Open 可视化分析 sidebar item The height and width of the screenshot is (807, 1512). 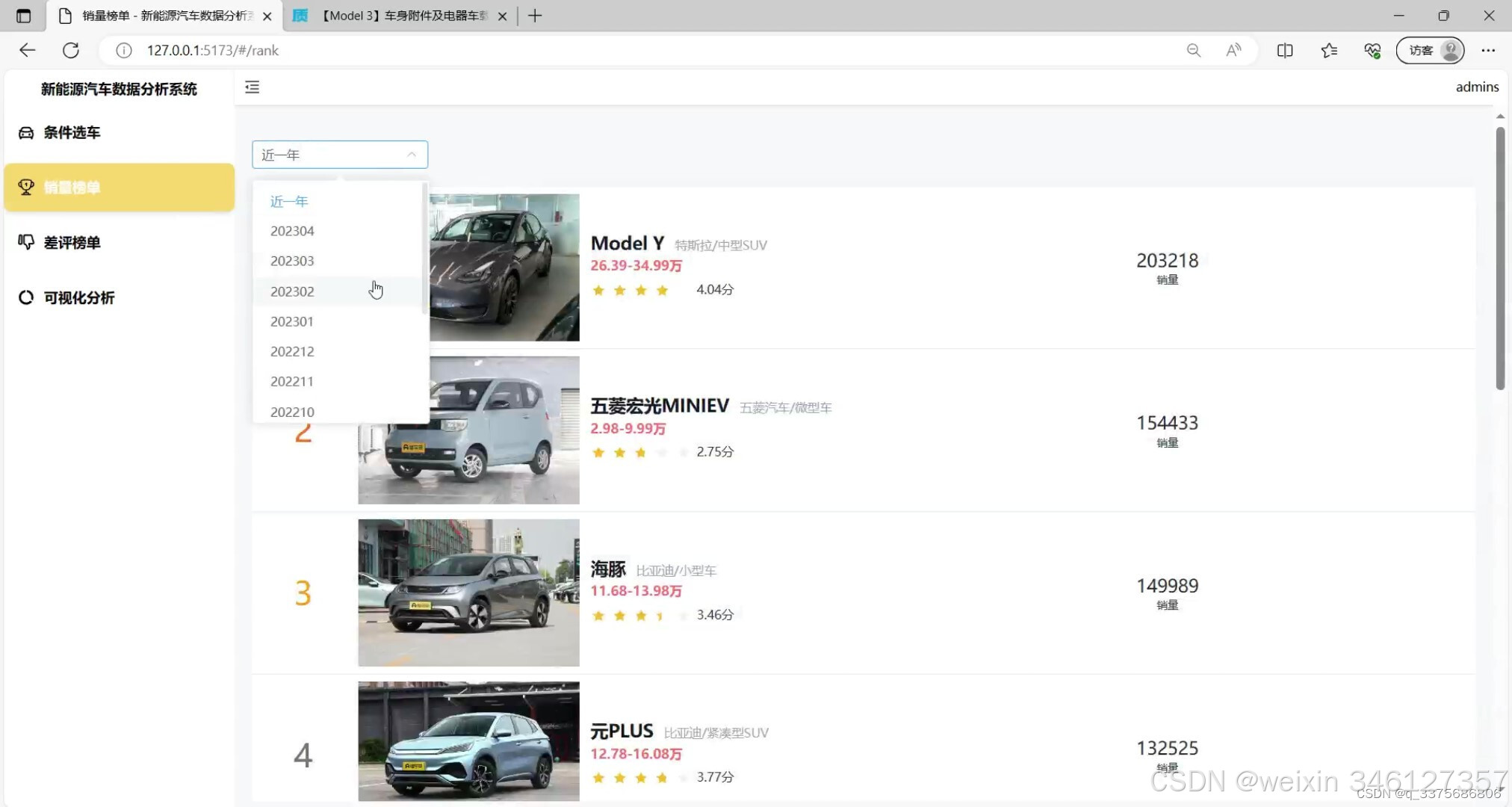pos(78,297)
